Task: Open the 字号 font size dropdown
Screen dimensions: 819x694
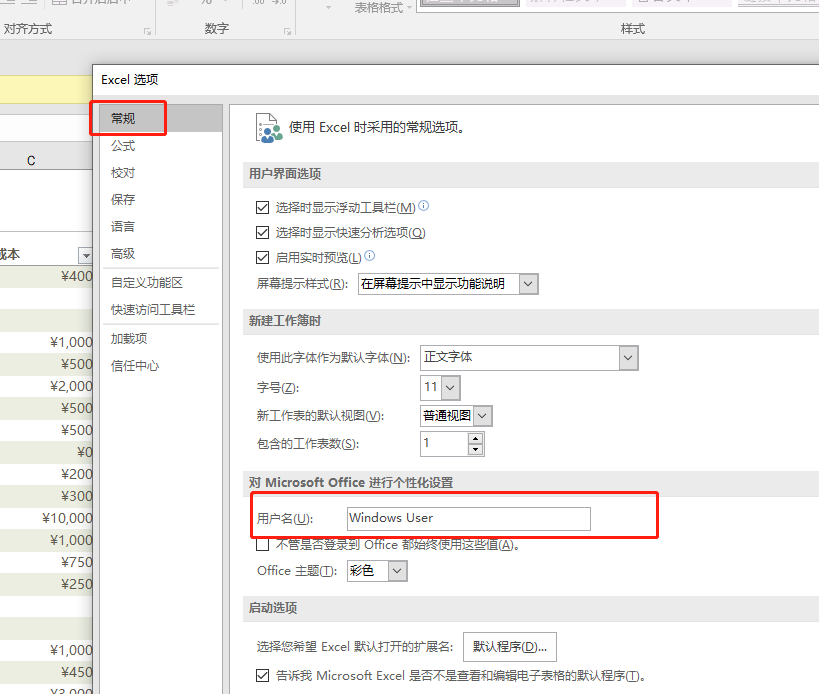Action: [x=450, y=388]
